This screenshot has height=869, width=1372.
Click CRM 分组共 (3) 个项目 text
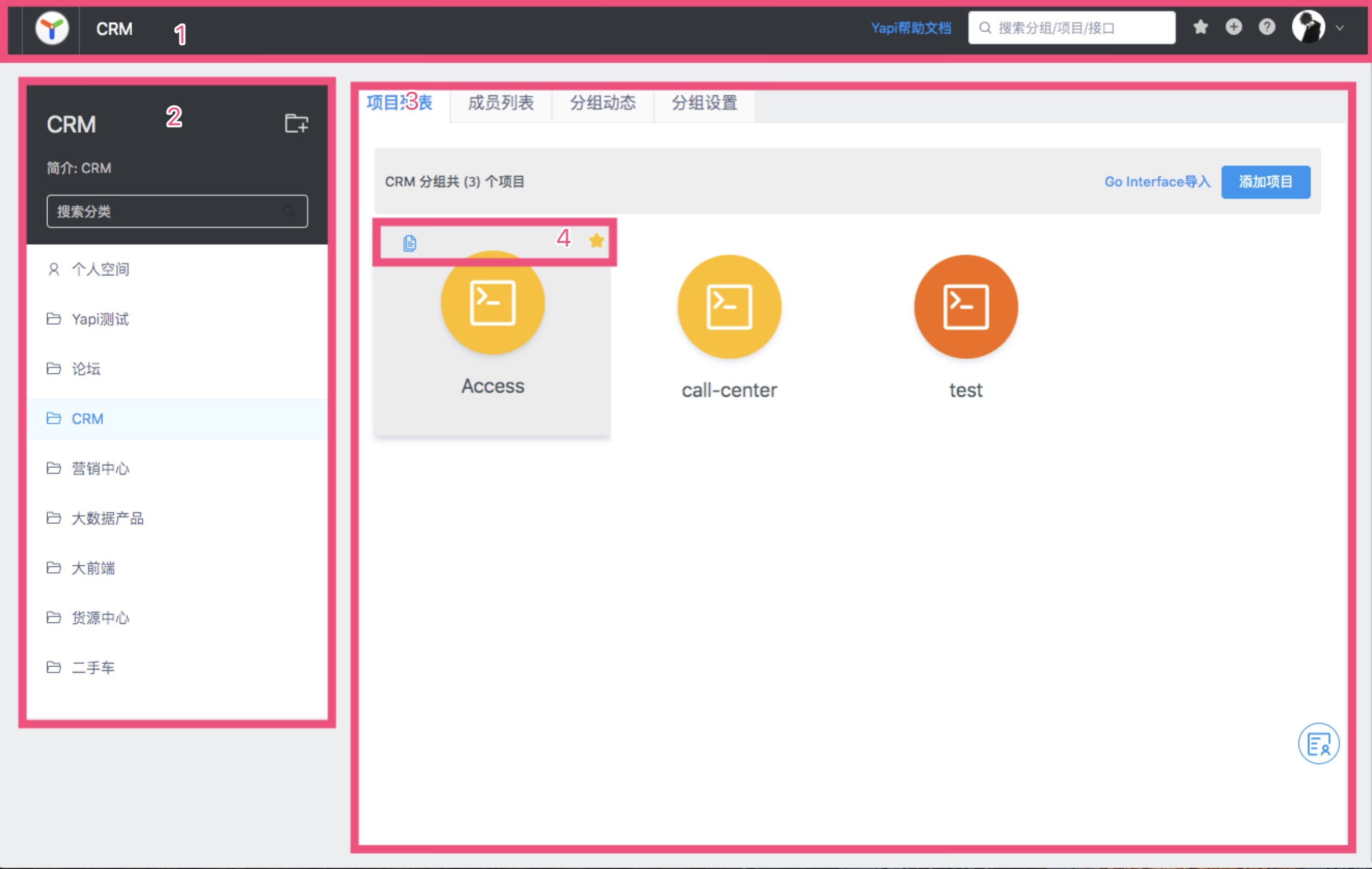tap(454, 181)
